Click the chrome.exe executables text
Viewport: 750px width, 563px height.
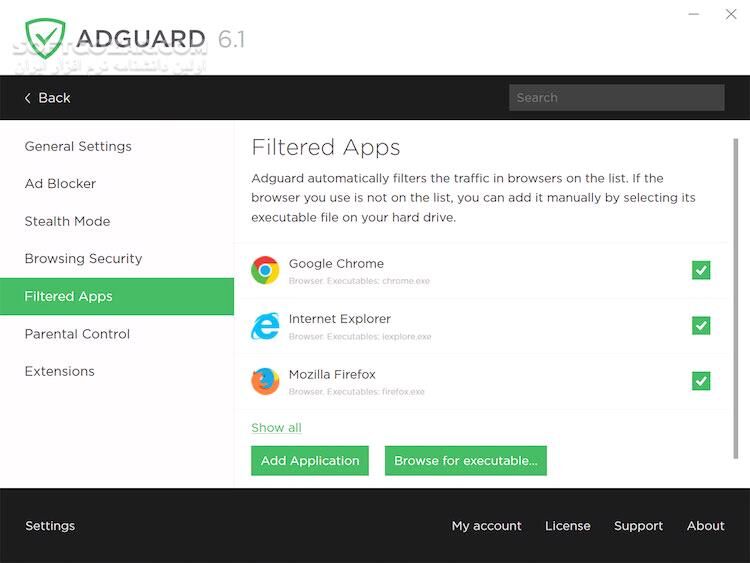[x=359, y=281]
